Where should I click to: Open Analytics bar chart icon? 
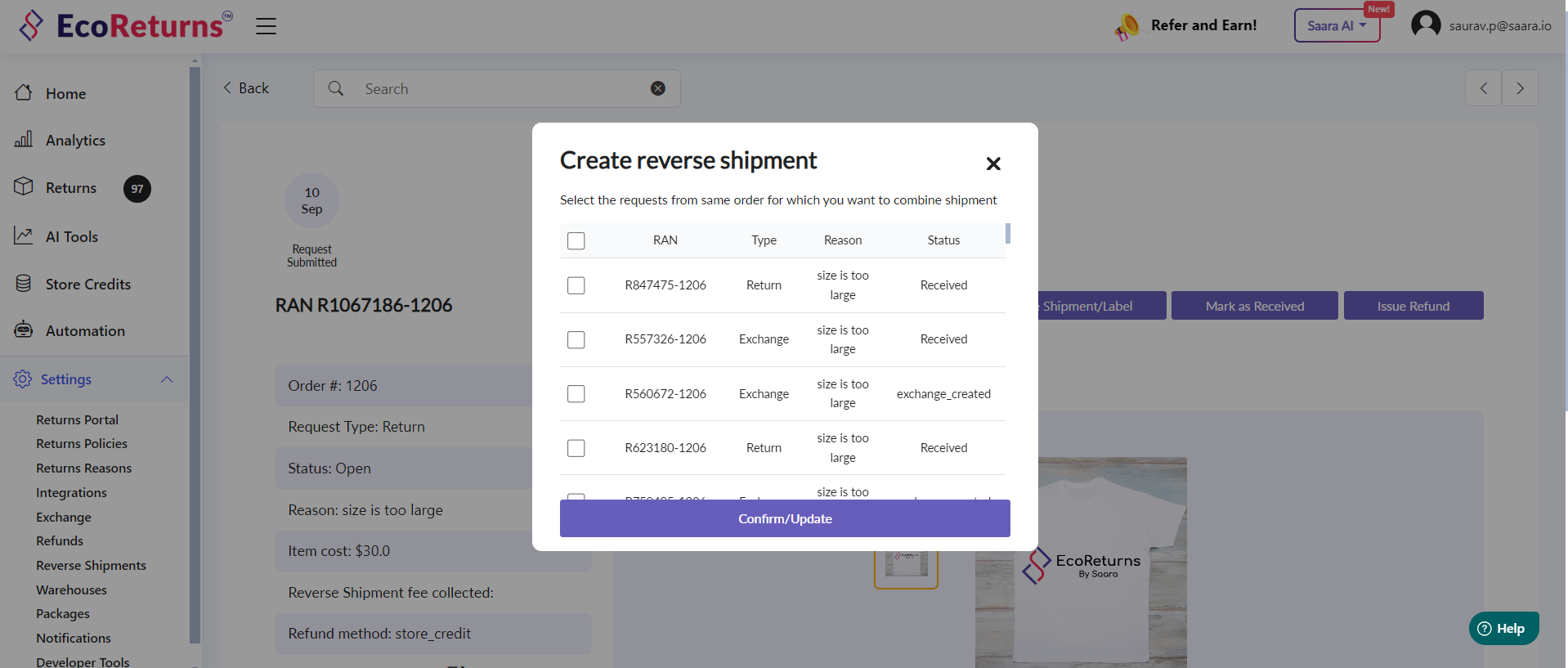click(24, 140)
